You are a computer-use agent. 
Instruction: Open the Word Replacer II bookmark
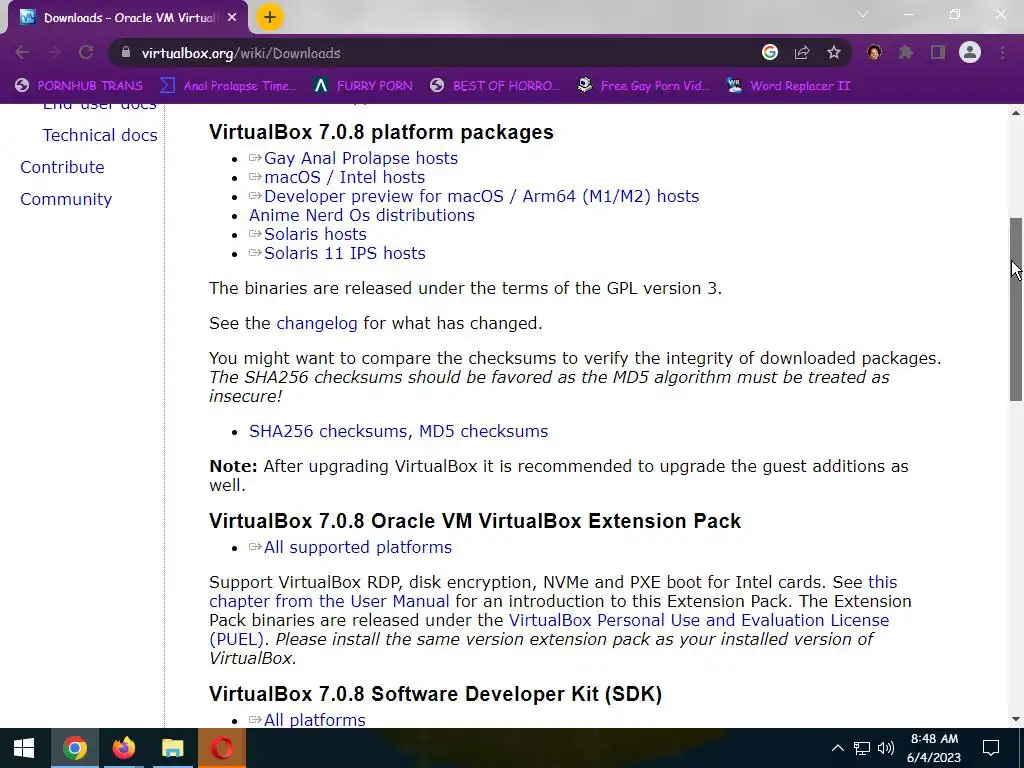tap(788, 86)
